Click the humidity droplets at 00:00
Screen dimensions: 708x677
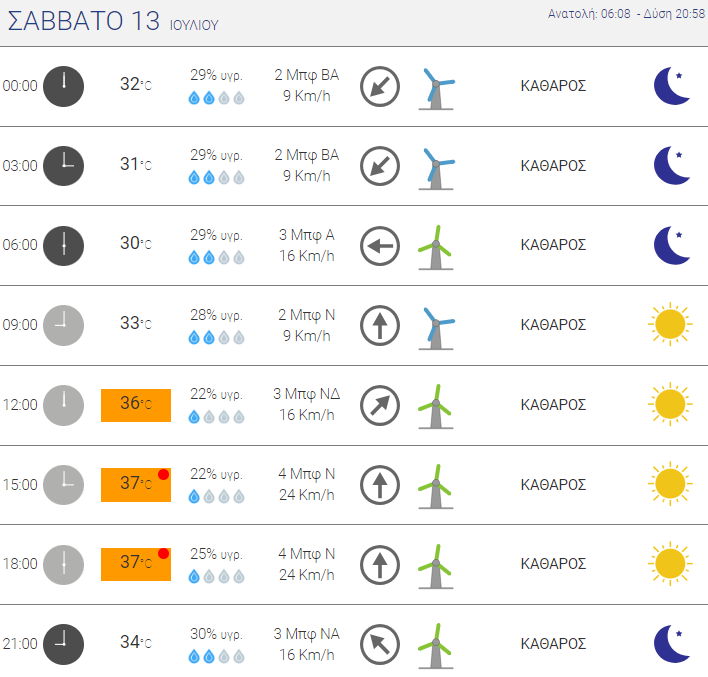[x=216, y=98]
